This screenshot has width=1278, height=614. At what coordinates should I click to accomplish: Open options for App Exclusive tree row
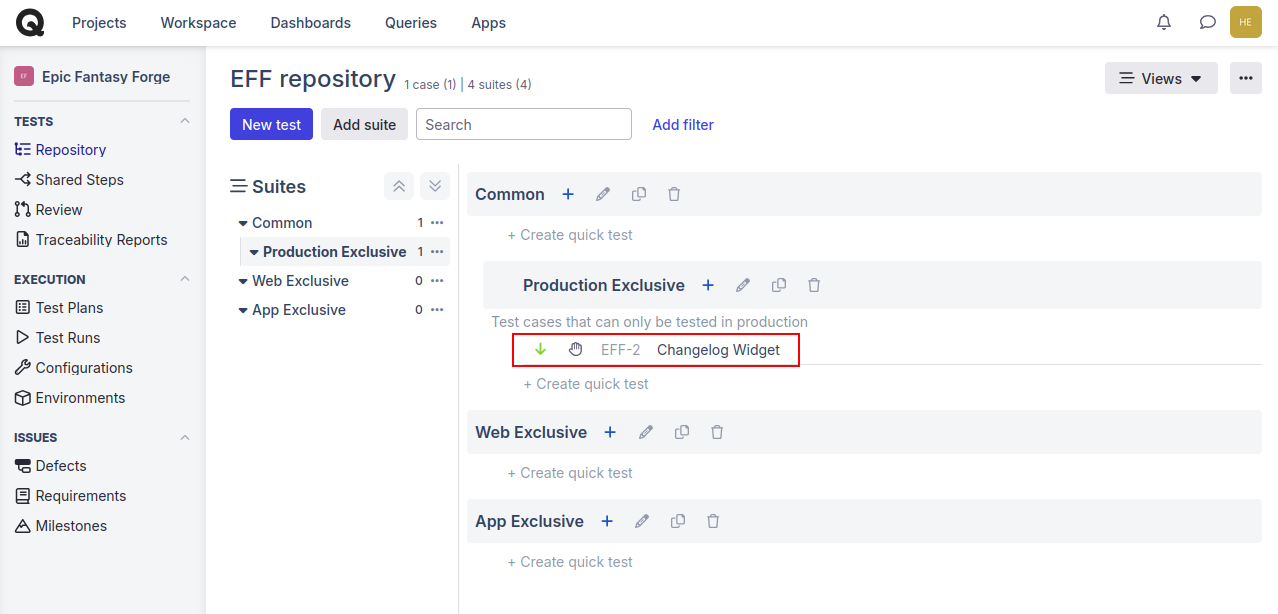pos(437,310)
